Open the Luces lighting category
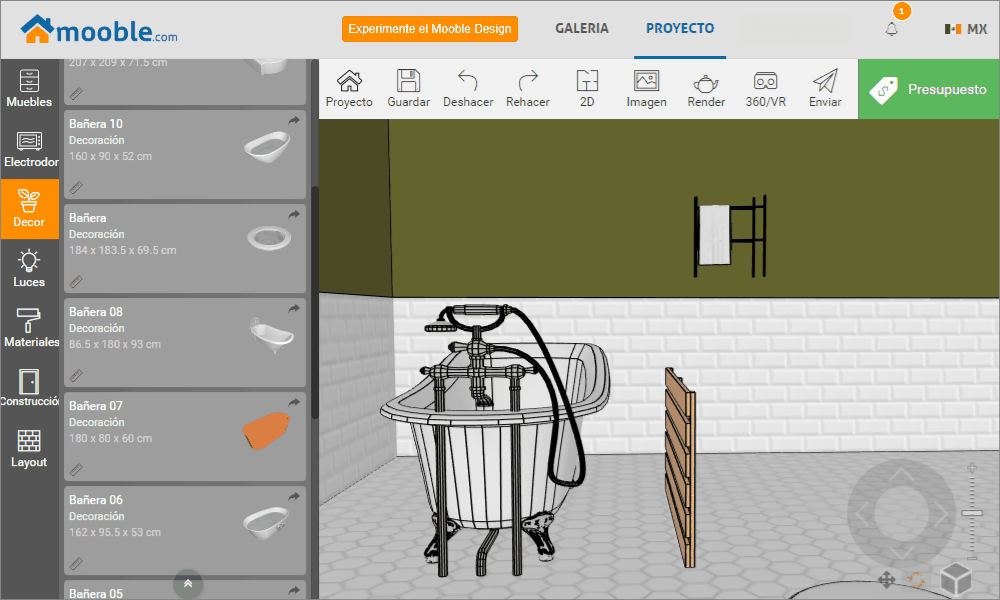The width and height of the screenshot is (1000, 600). pos(29,268)
